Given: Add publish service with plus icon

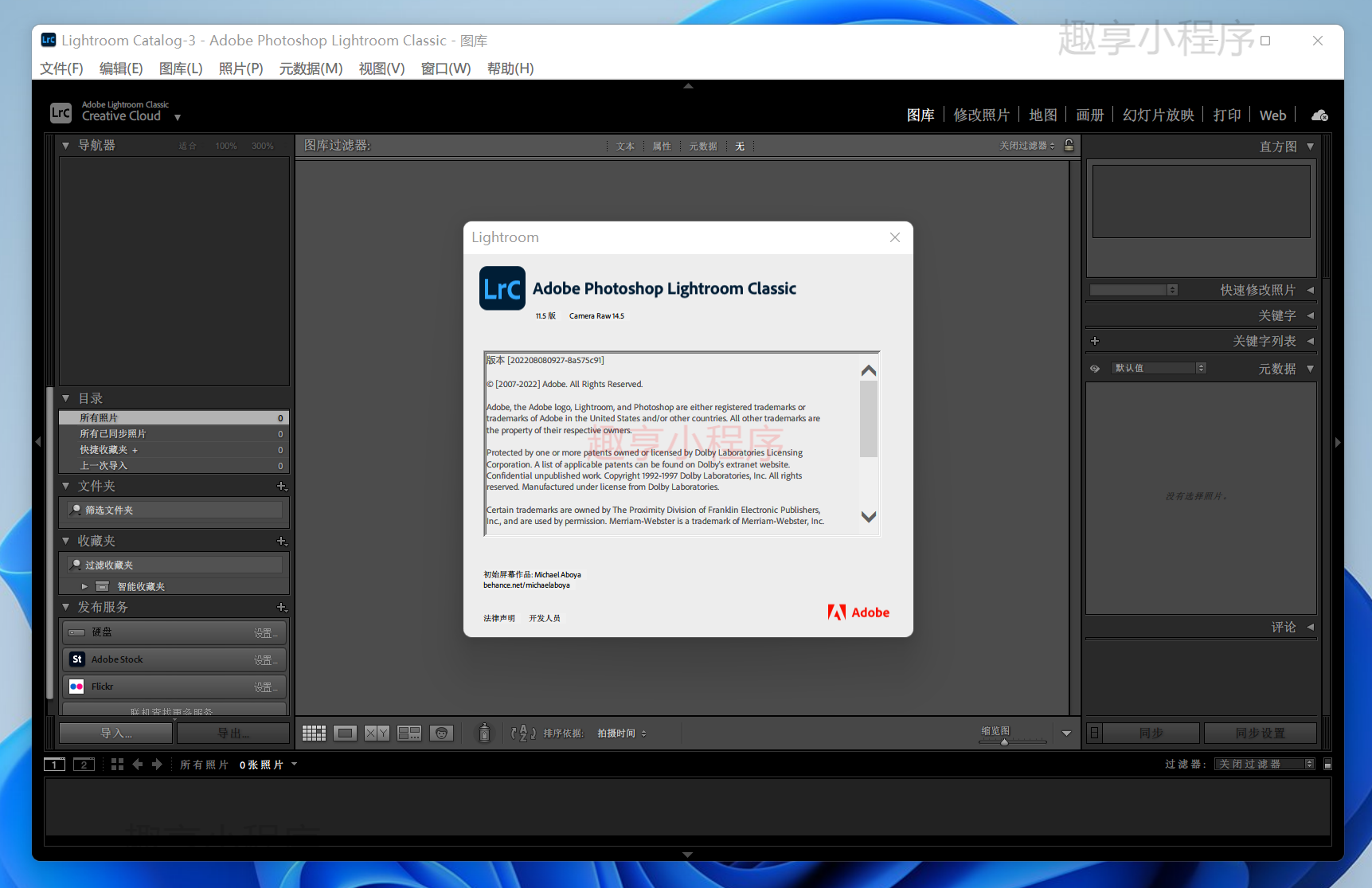Looking at the screenshot, I should [x=281, y=607].
